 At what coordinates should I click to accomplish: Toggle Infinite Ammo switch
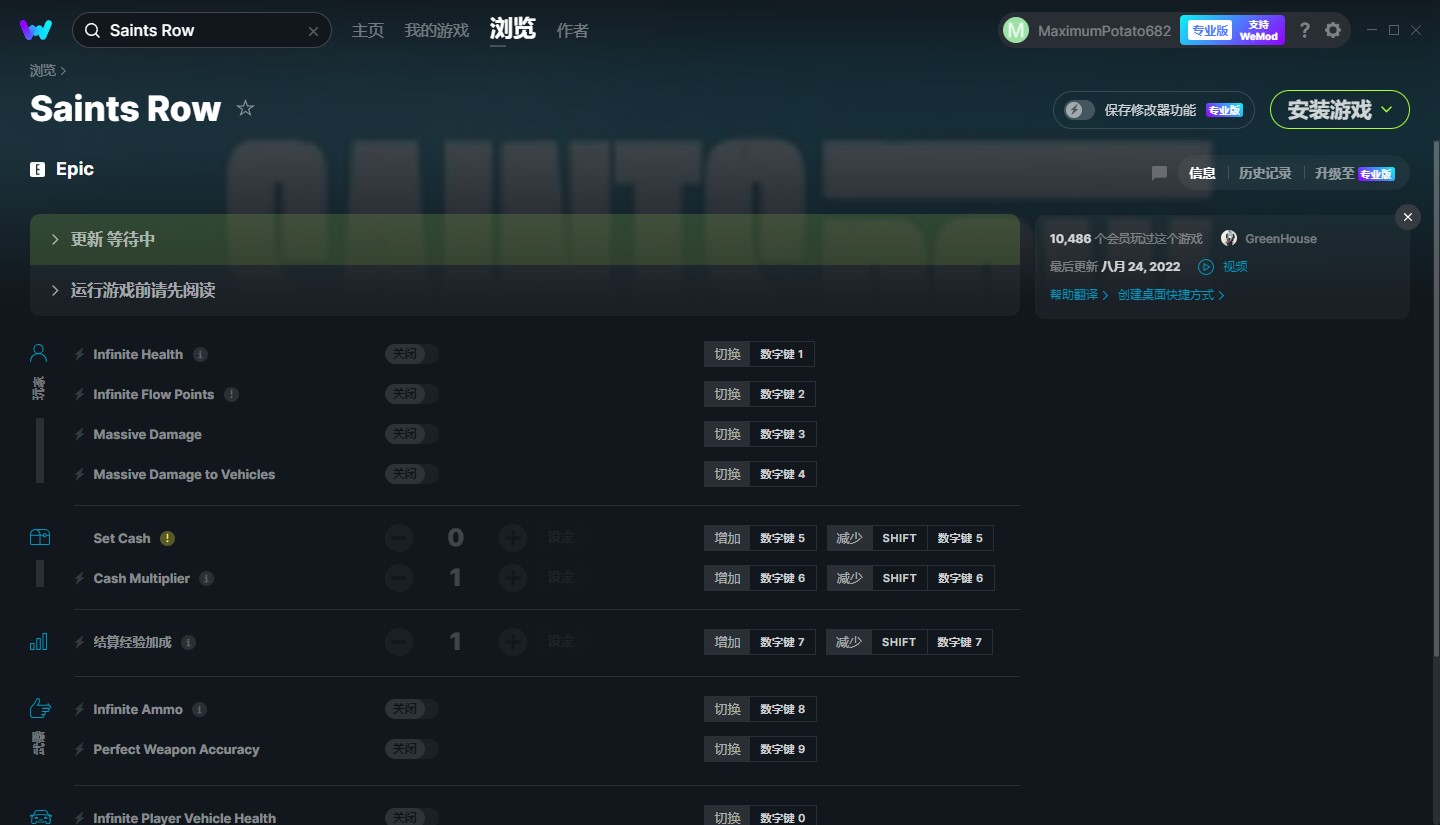click(412, 709)
